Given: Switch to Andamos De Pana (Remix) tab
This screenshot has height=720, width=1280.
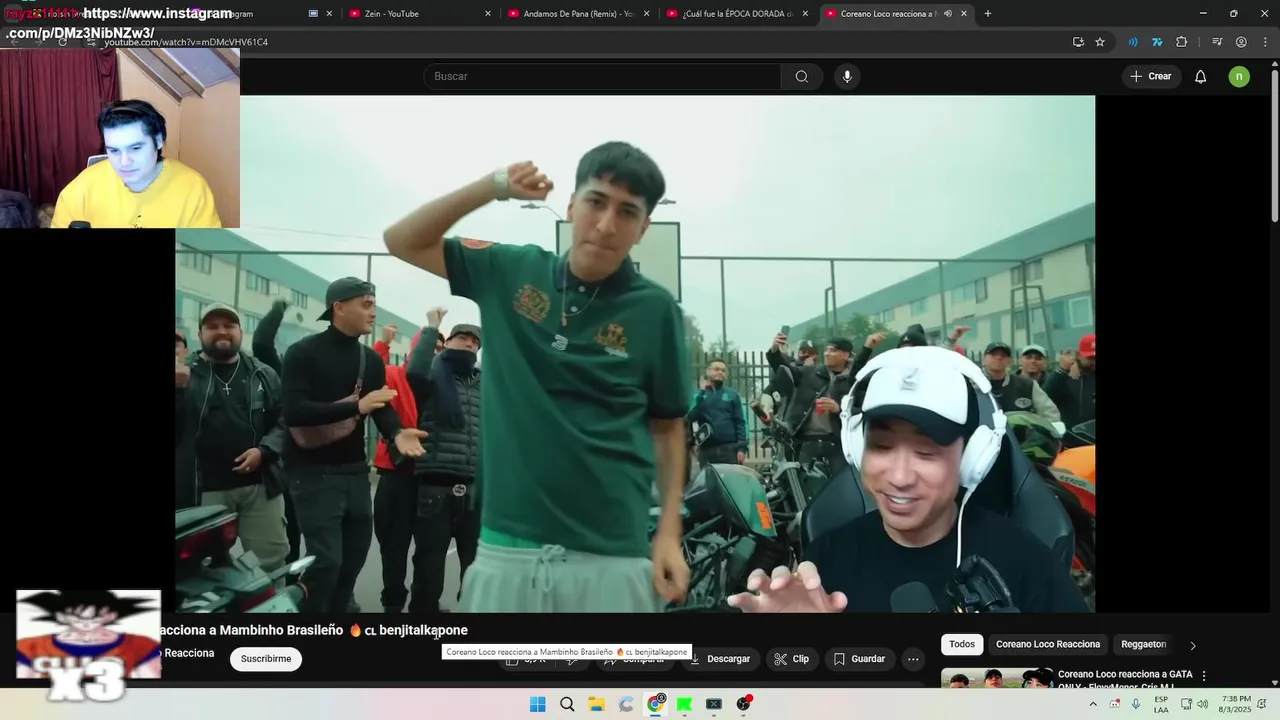Looking at the screenshot, I should [578, 14].
